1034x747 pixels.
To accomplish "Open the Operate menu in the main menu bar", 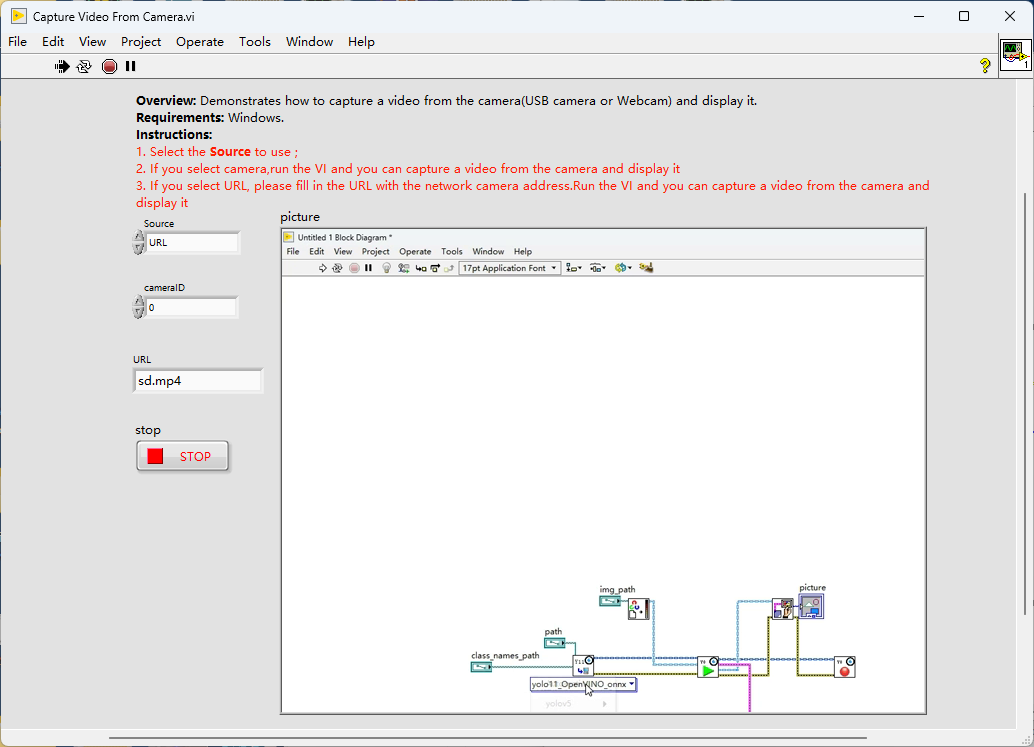I will tap(200, 41).
